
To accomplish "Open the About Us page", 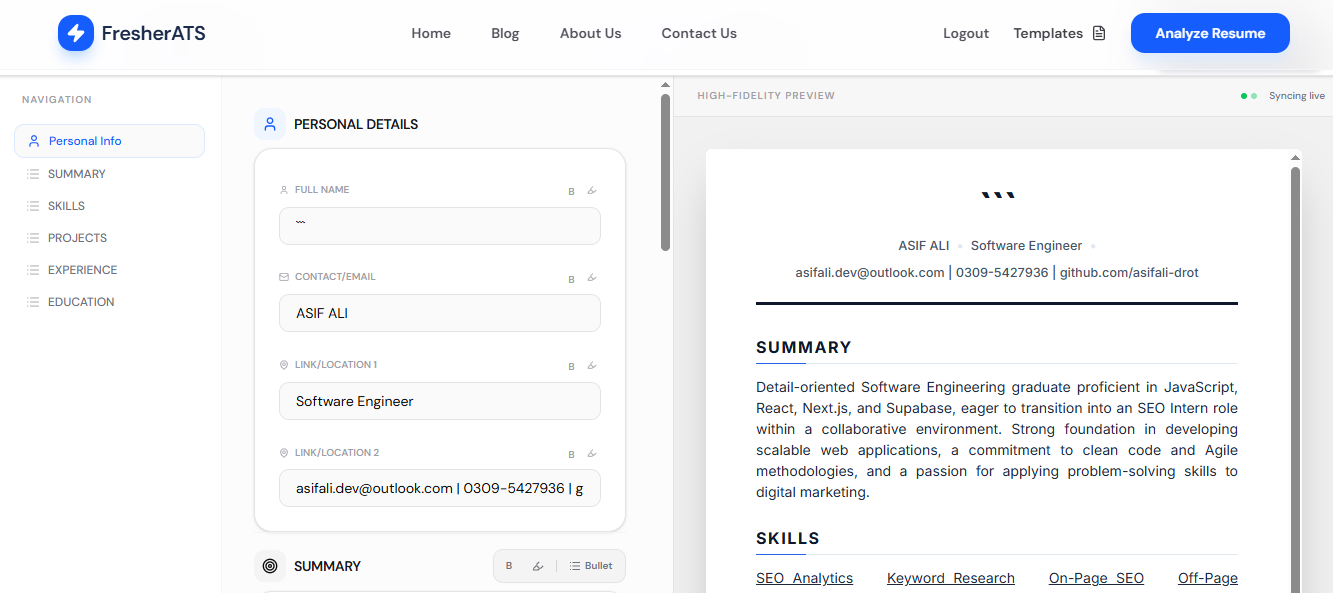I will pos(590,33).
